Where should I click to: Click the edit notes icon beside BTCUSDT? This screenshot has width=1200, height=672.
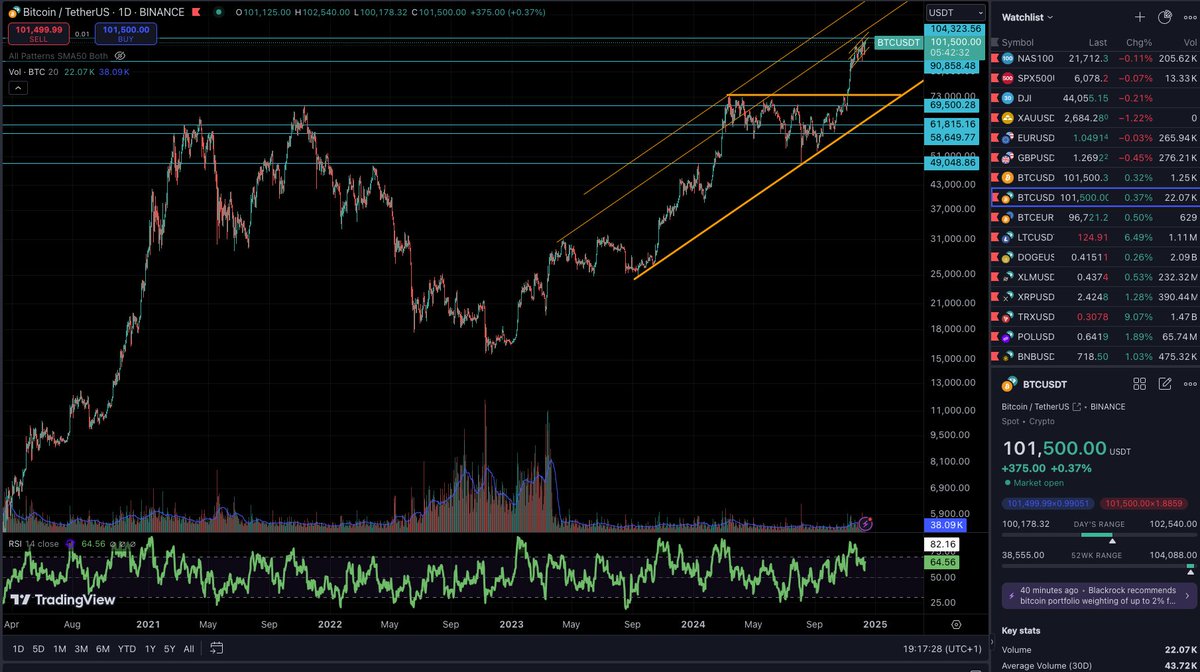(x=1164, y=383)
